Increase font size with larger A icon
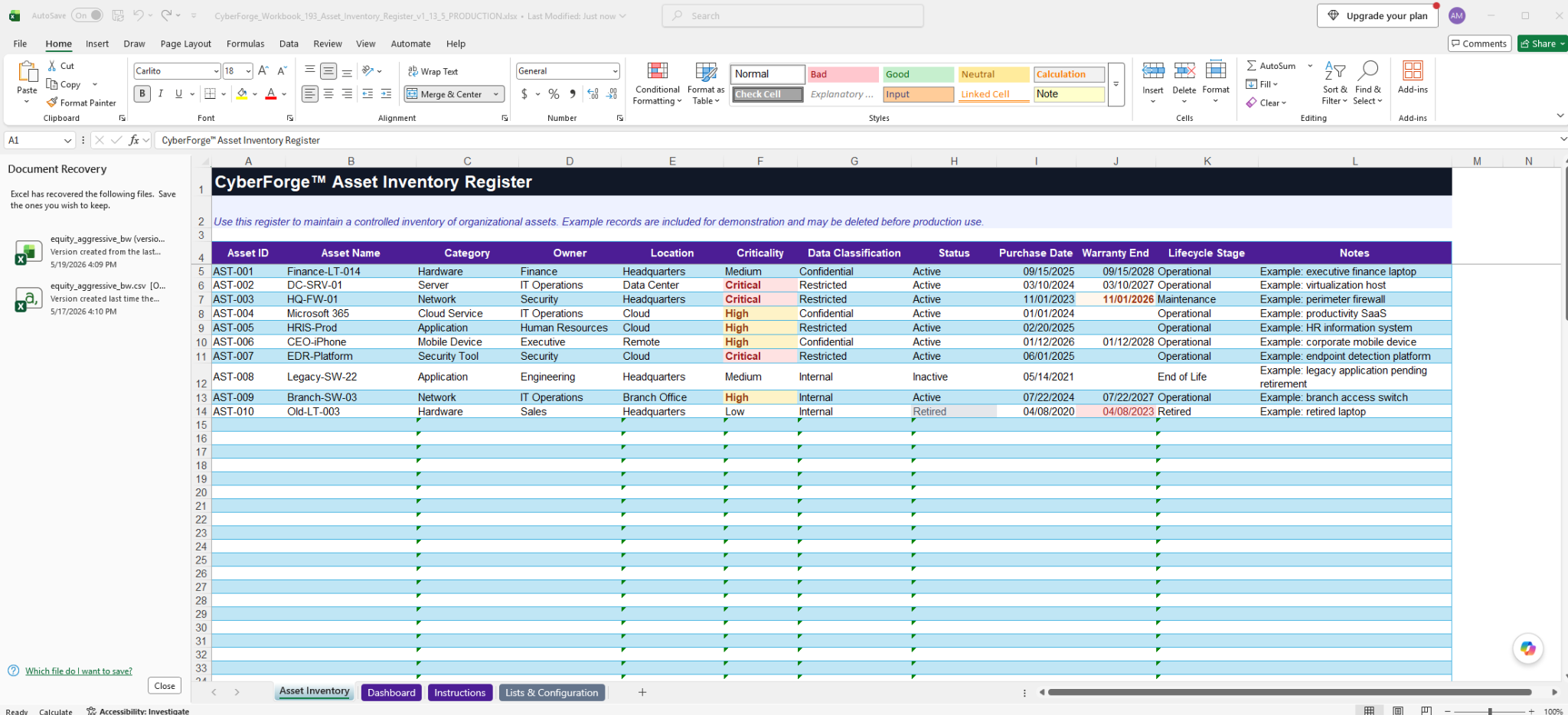The height and width of the screenshot is (715, 1568). tap(263, 70)
